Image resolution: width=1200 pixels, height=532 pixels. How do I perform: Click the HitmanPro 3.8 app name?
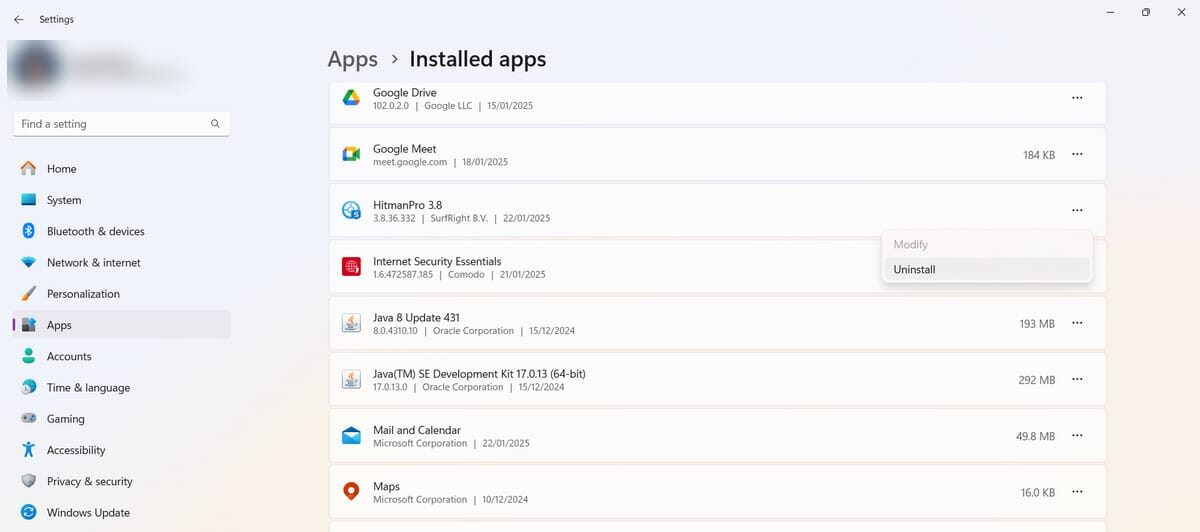(x=407, y=205)
